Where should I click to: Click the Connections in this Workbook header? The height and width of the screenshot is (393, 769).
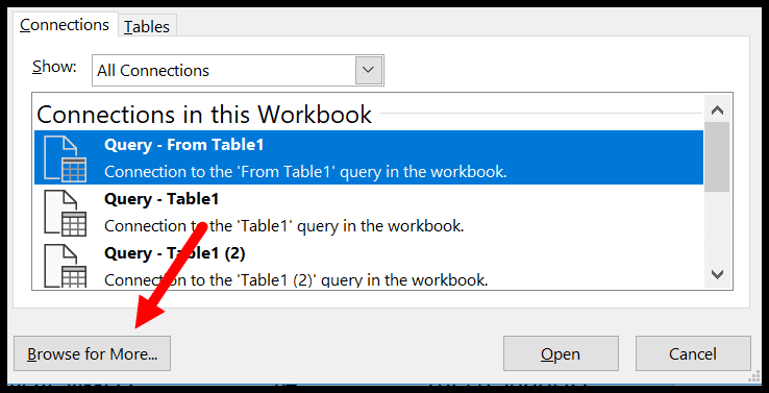click(x=204, y=114)
